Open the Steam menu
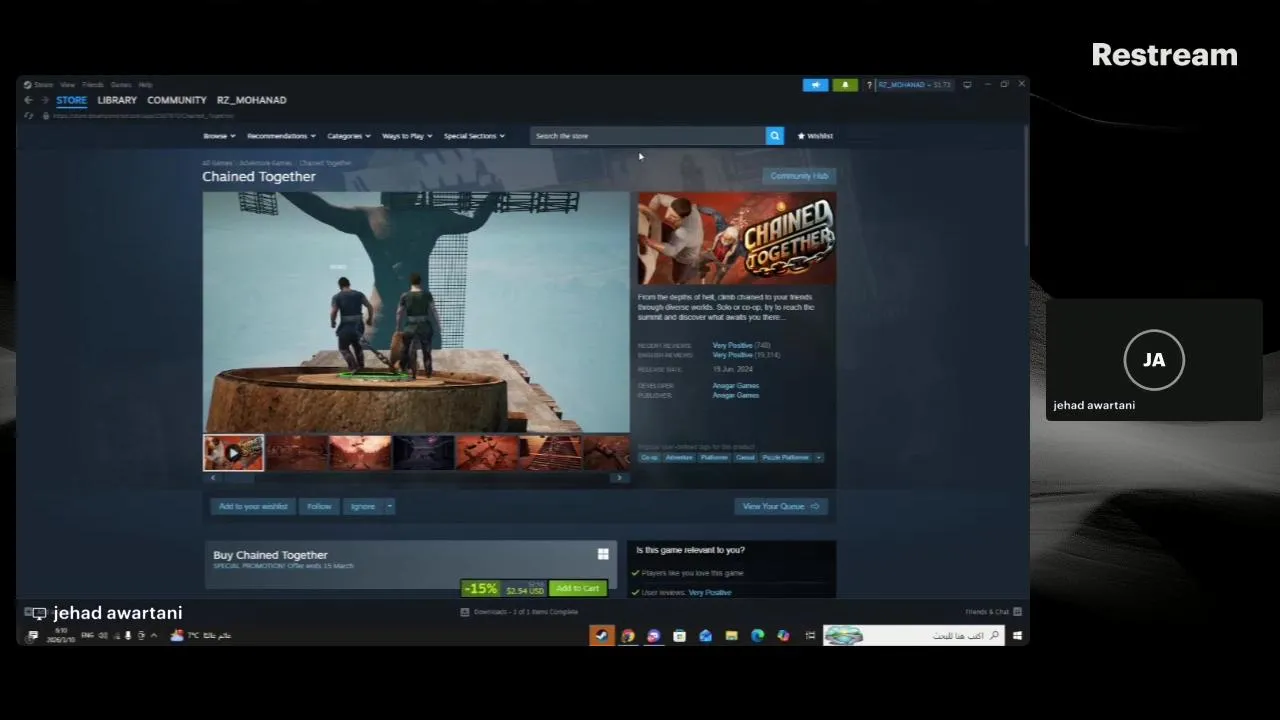 (43, 85)
